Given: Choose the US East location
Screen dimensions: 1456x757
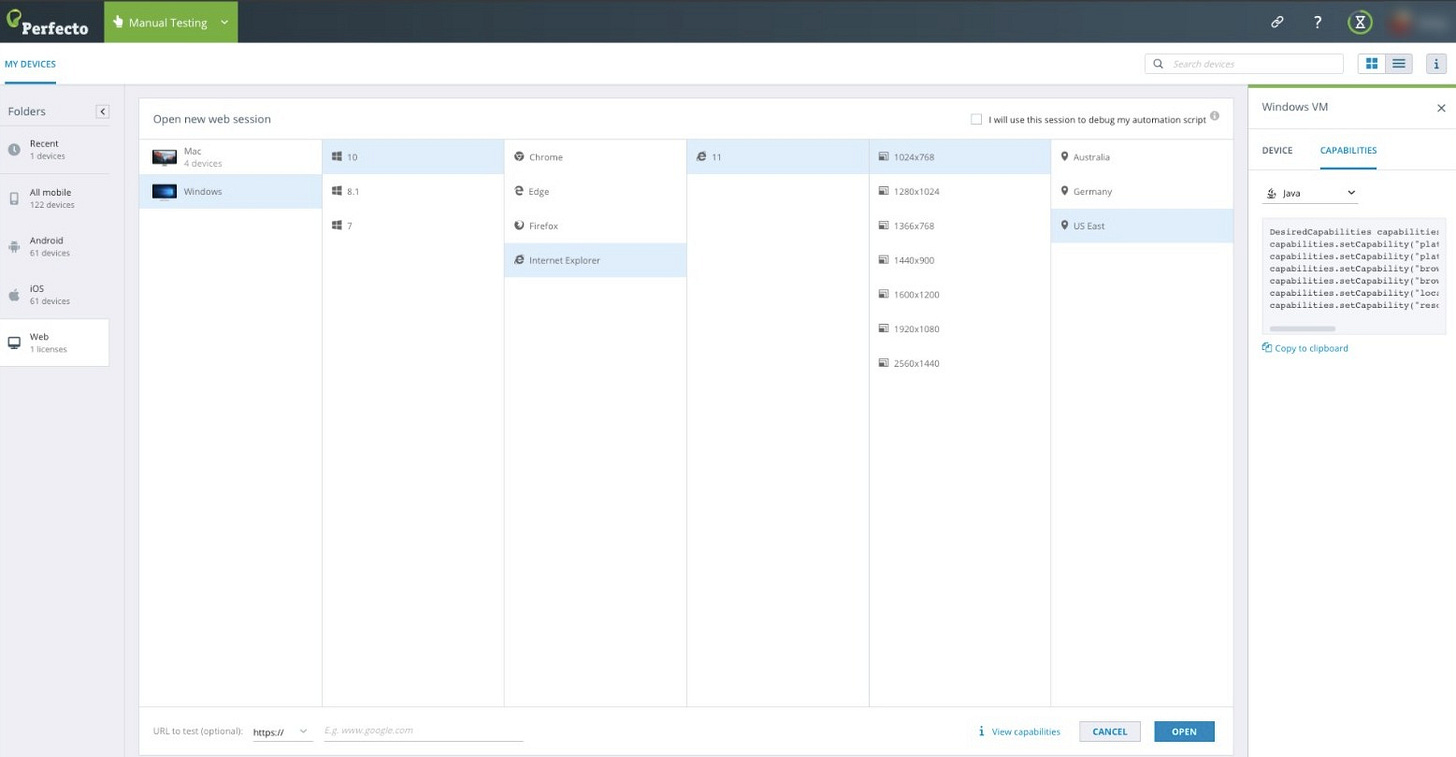Looking at the screenshot, I should pyautogui.click(x=1142, y=225).
